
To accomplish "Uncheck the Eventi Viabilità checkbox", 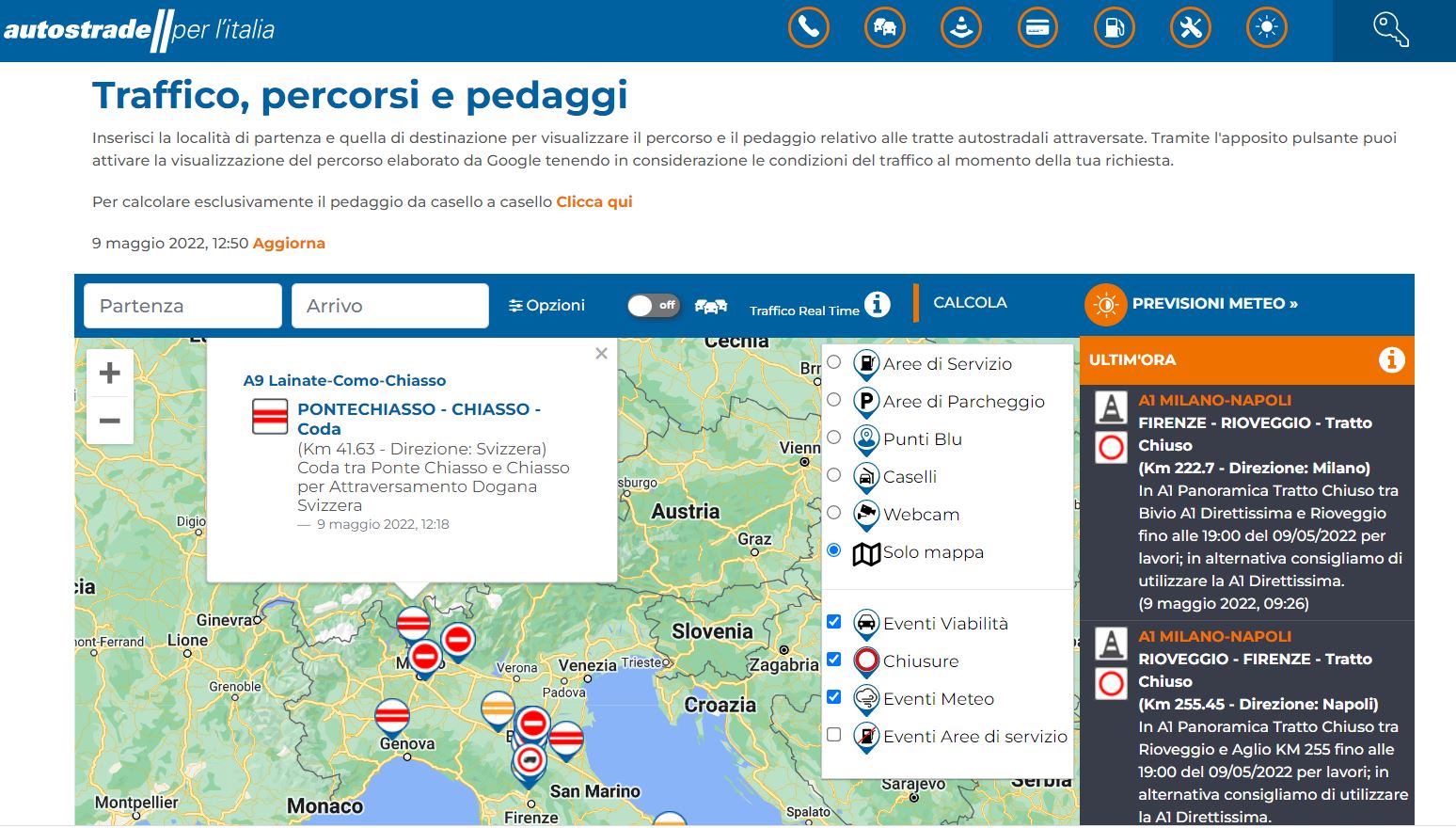I will (x=833, y=622).
